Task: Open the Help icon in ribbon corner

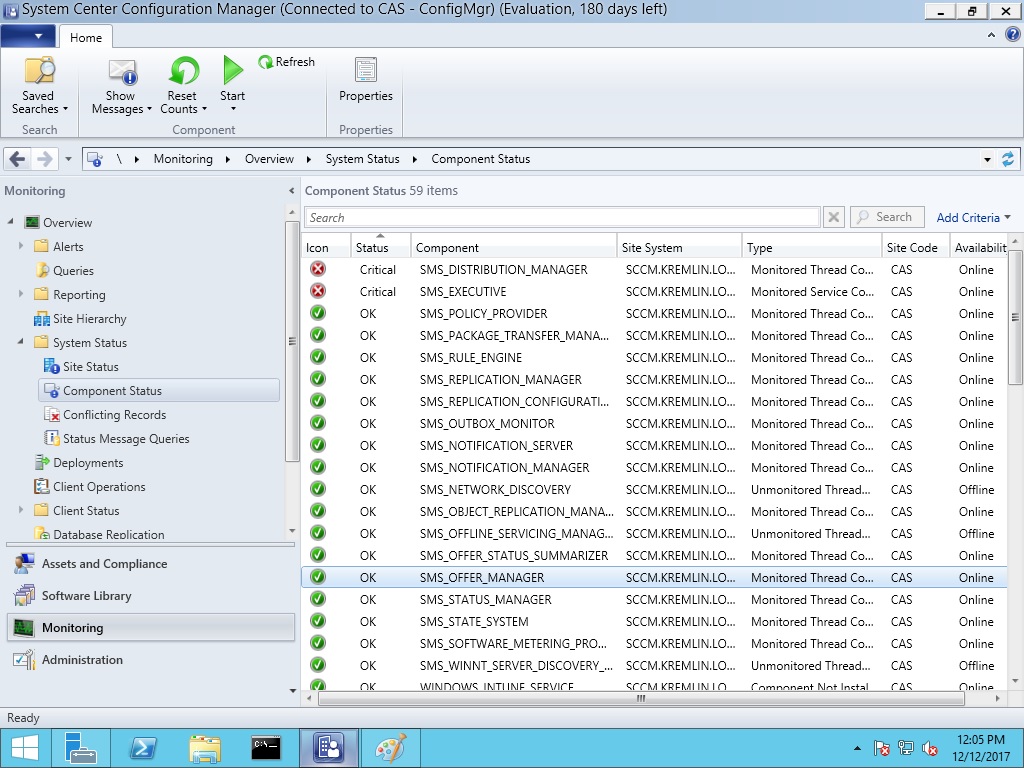Action: 1012,35
